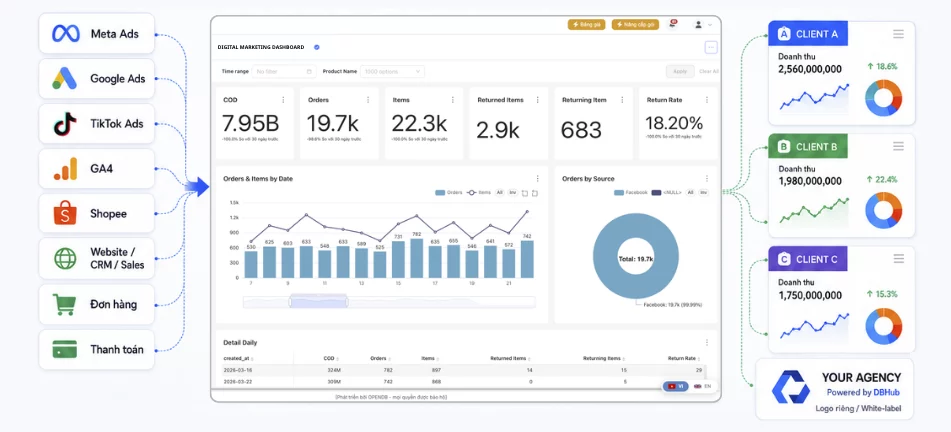Viewport: 951px width, 432px height.
Task: Click the Shopee bag icon
Action: 65,214
